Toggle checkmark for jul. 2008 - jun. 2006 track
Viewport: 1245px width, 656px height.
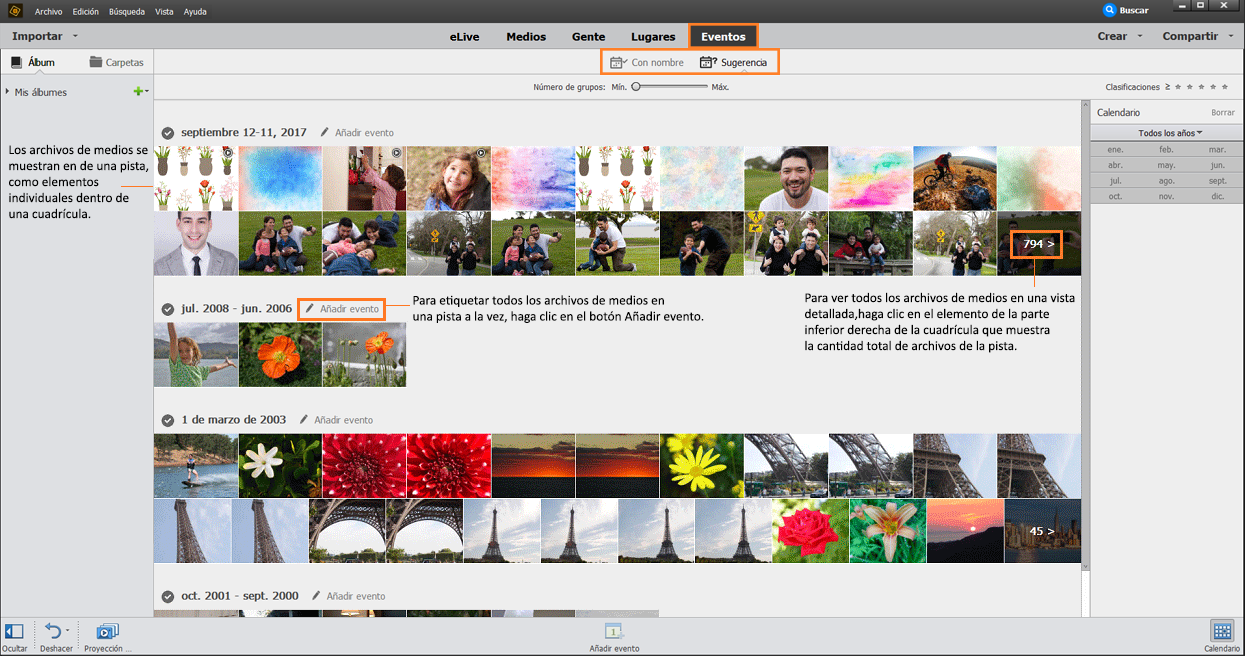click(x=168, y=309)
